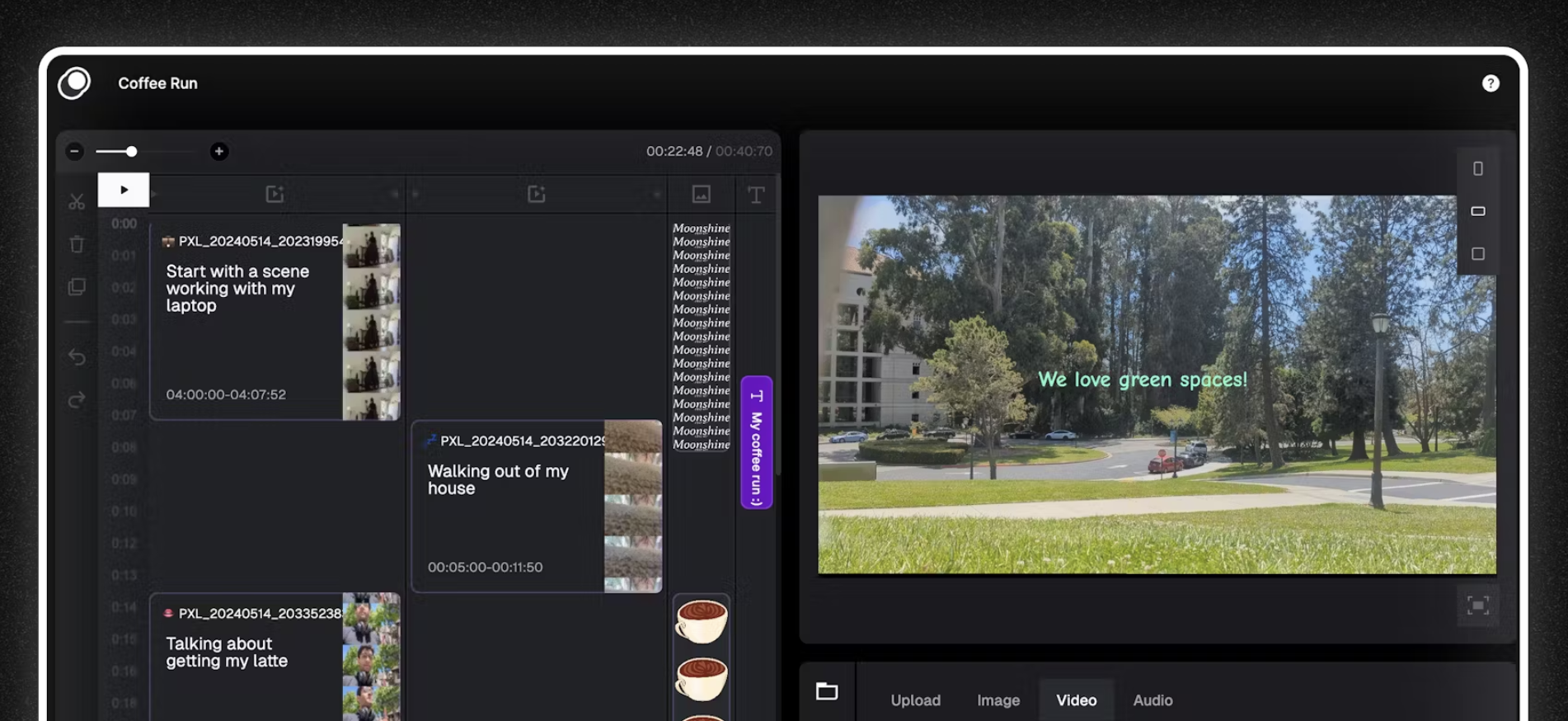The width and height of the screenshot is (1568, 721).
Task: Click the 0:08 mark on the timeline ruler
Action: [x=124, y=447]
